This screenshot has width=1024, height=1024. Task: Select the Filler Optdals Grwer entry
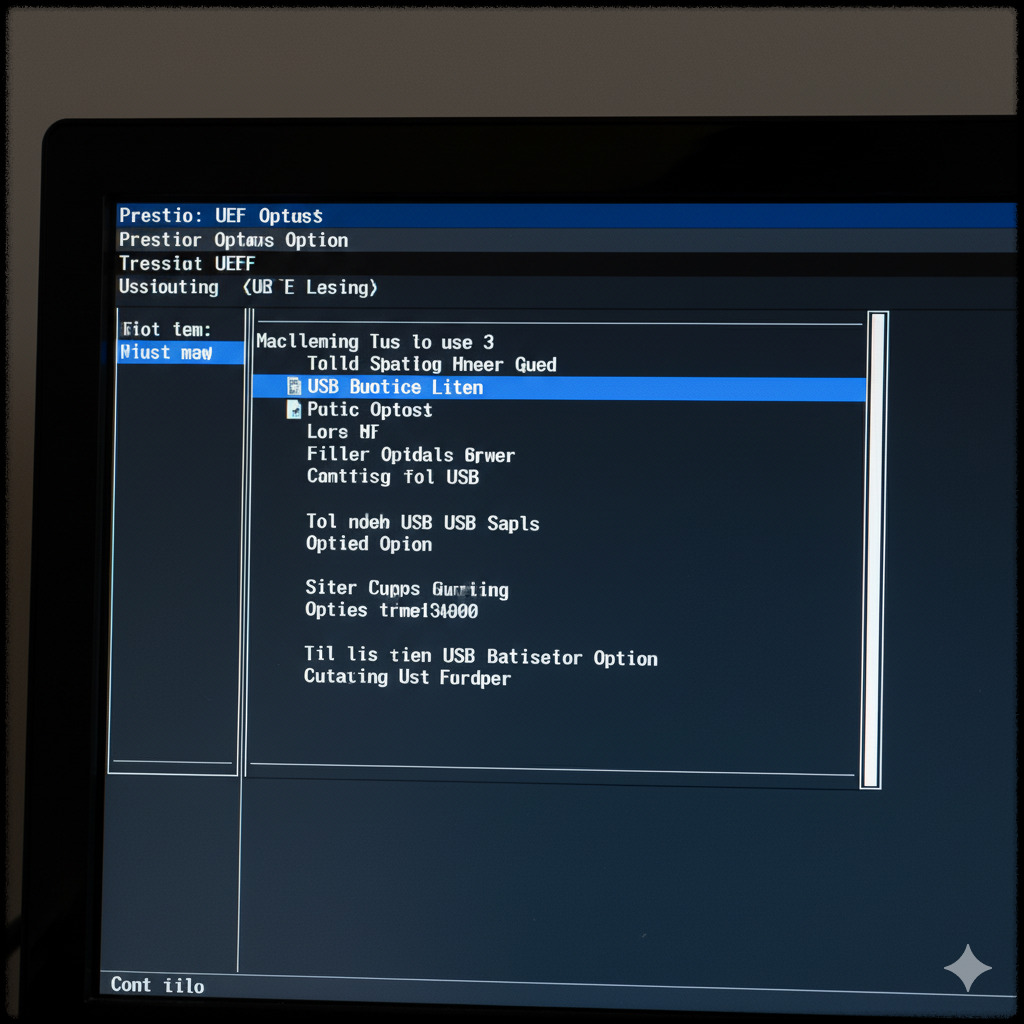pos(410,455)
